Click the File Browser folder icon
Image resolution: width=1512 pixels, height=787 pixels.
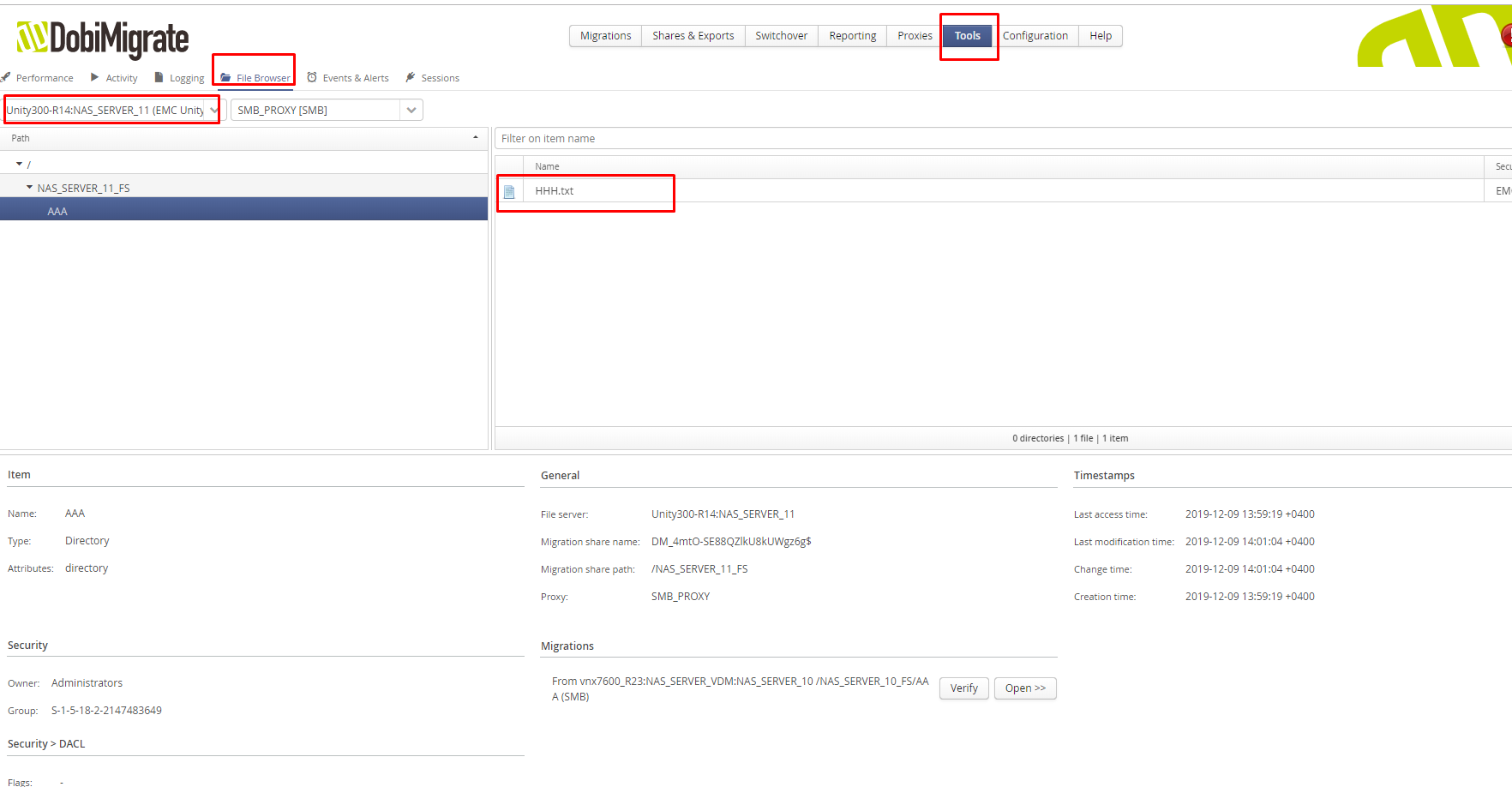click(224, 76)
